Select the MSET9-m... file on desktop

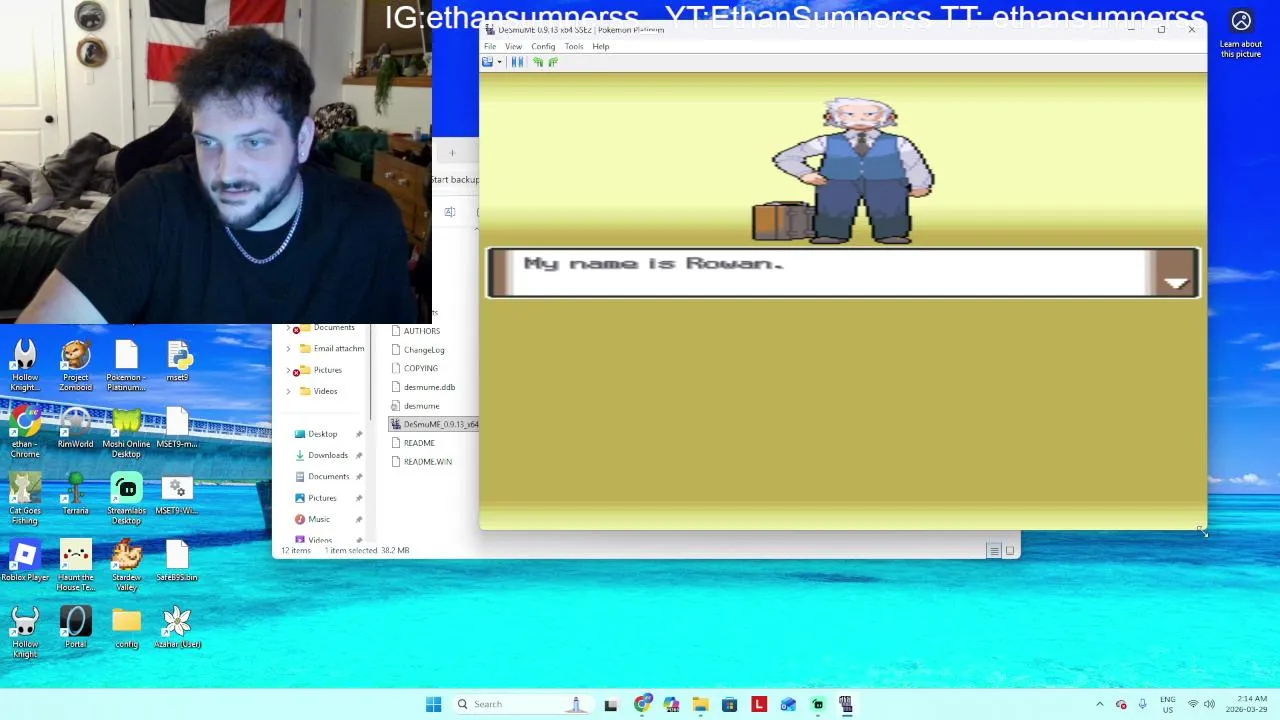pyautogui.click(x=177, y=428)
